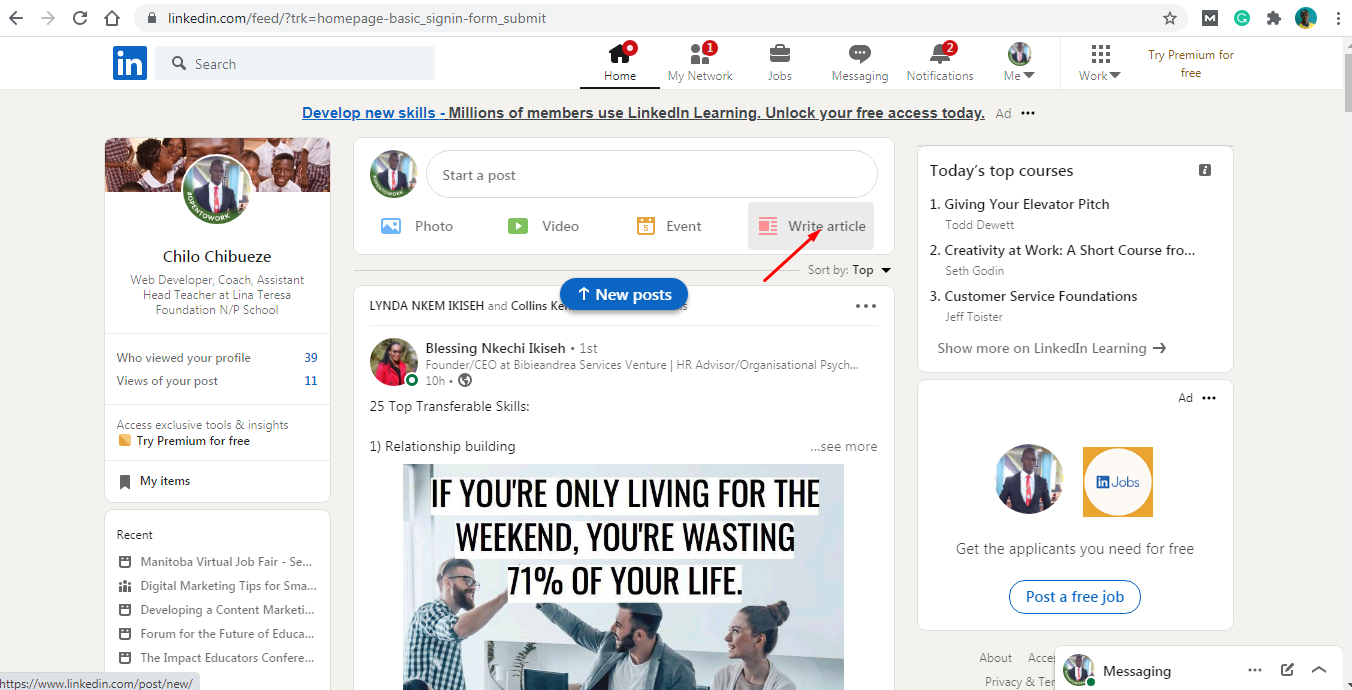The height and width of the screenshot is (690, 1352).
Task: Expand the Messaging overlay chevron
Action: (x=1319, y=670)
